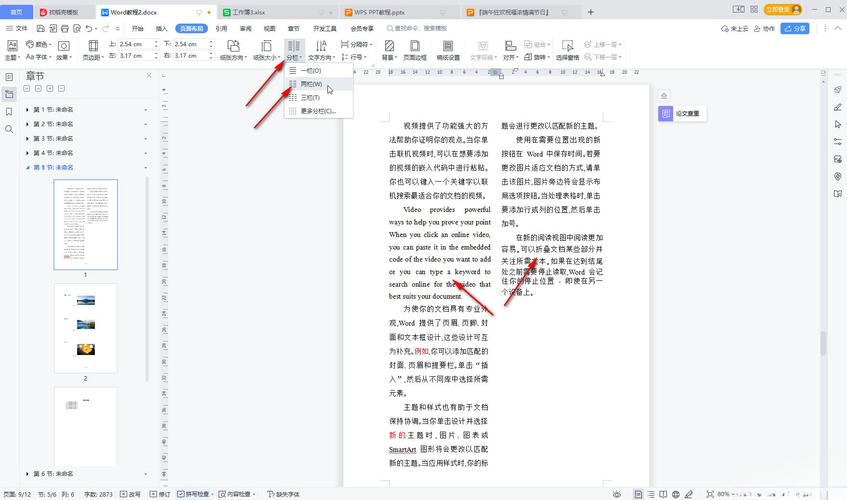Adjust the zoom slider in status bar
This screenshot has width=847, height=500.
(x=775, y=494)
